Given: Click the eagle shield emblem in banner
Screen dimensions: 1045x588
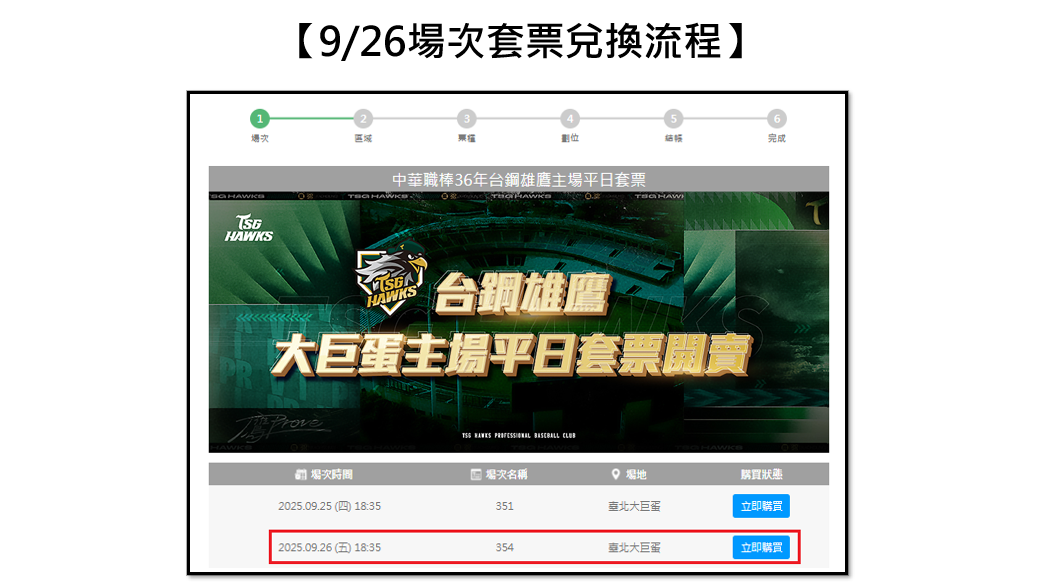Looking at the screenshot, I should click(x=390, y=280).
